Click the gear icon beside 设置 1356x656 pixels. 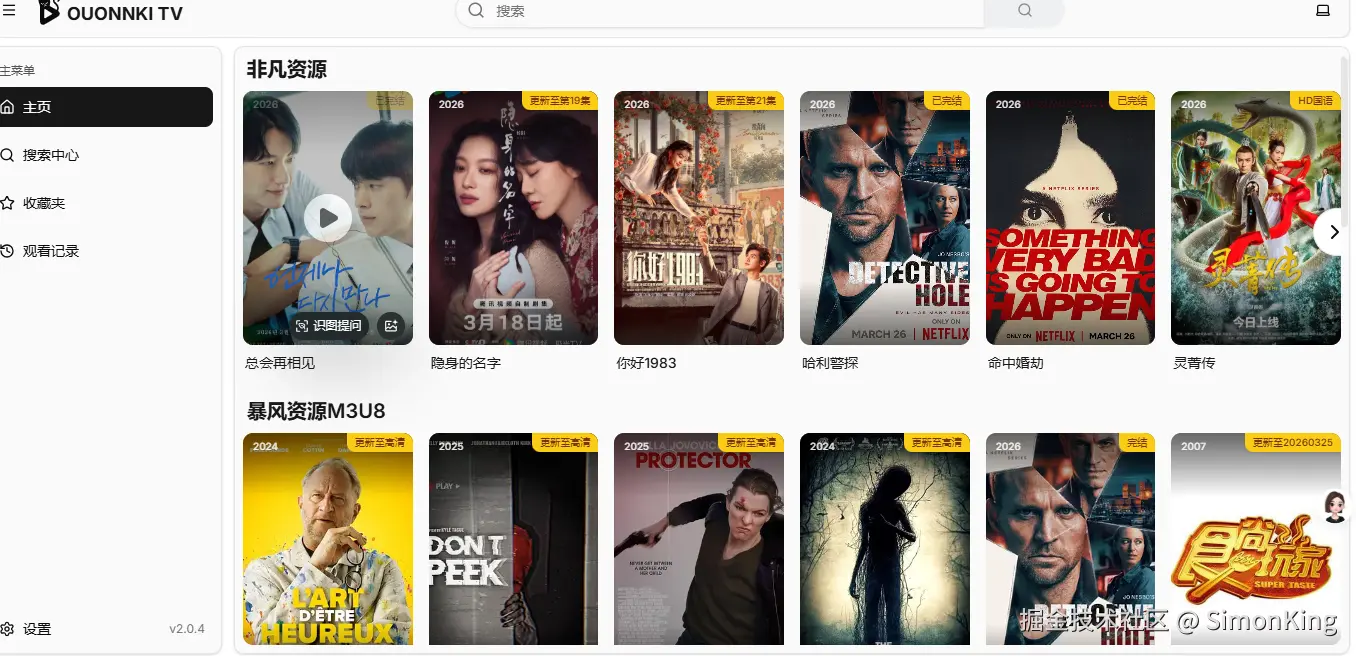point(7,629)
